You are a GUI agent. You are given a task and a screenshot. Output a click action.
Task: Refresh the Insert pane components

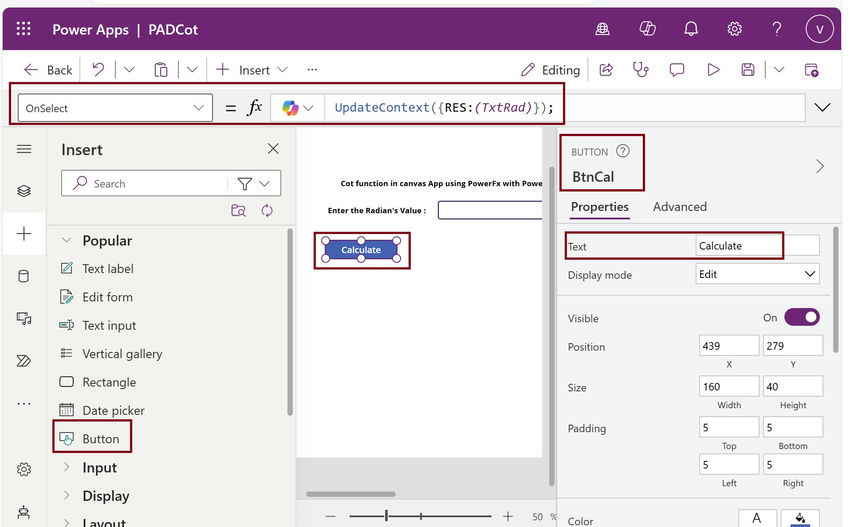[x=267, y=210]
